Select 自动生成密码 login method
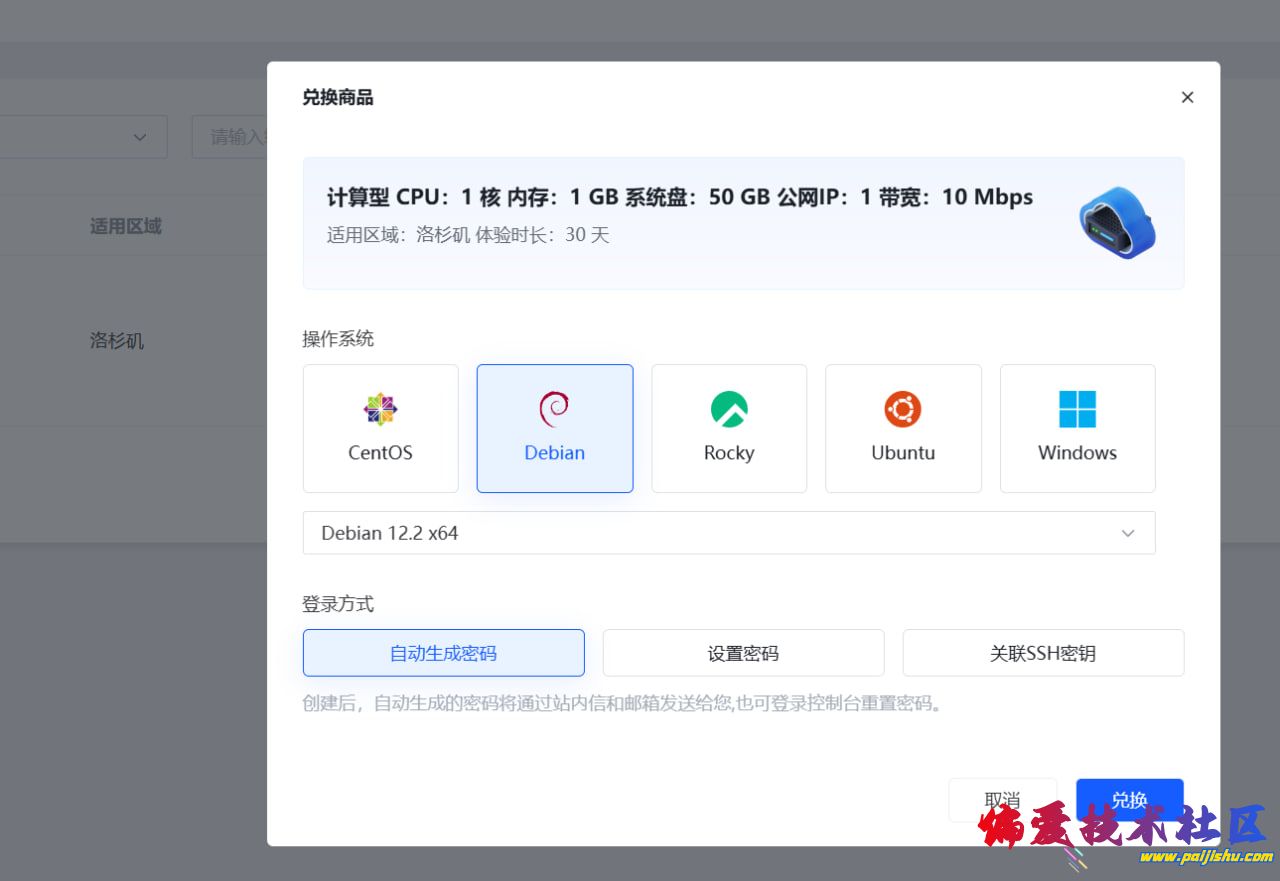The image size is (1280, 881). pos(443,653)
